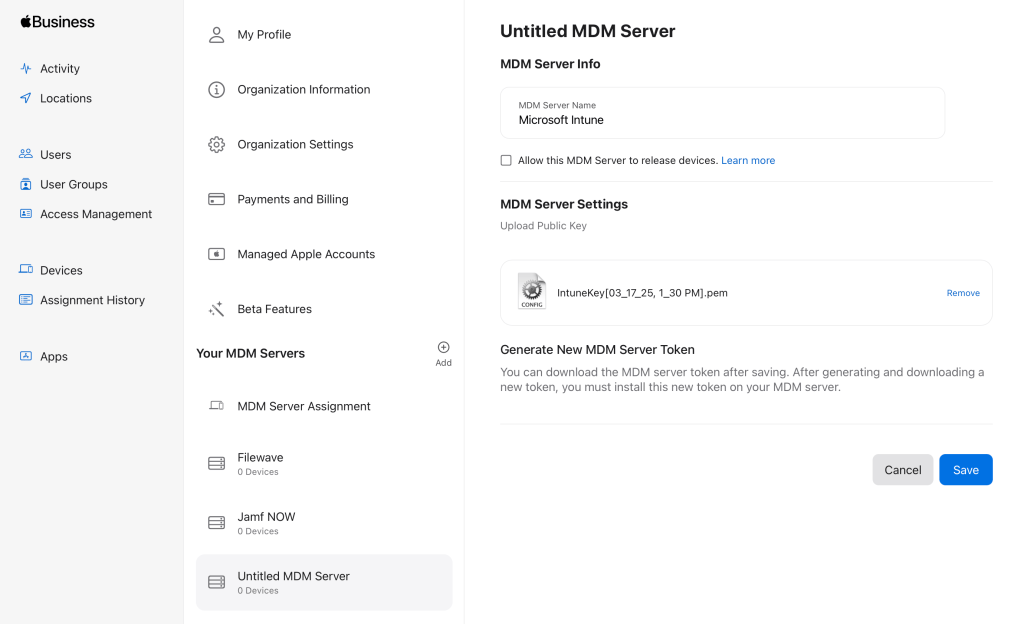Viewport: 1024px width, 624px height.
Task: Click the Add MDM server plus icon
Action: pyautogui.click(x=443, y=348)
